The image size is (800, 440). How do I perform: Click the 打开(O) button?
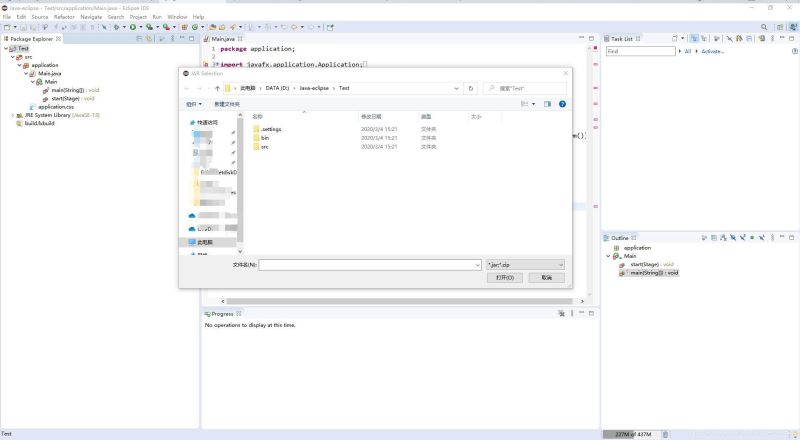[x=505, y=277]
